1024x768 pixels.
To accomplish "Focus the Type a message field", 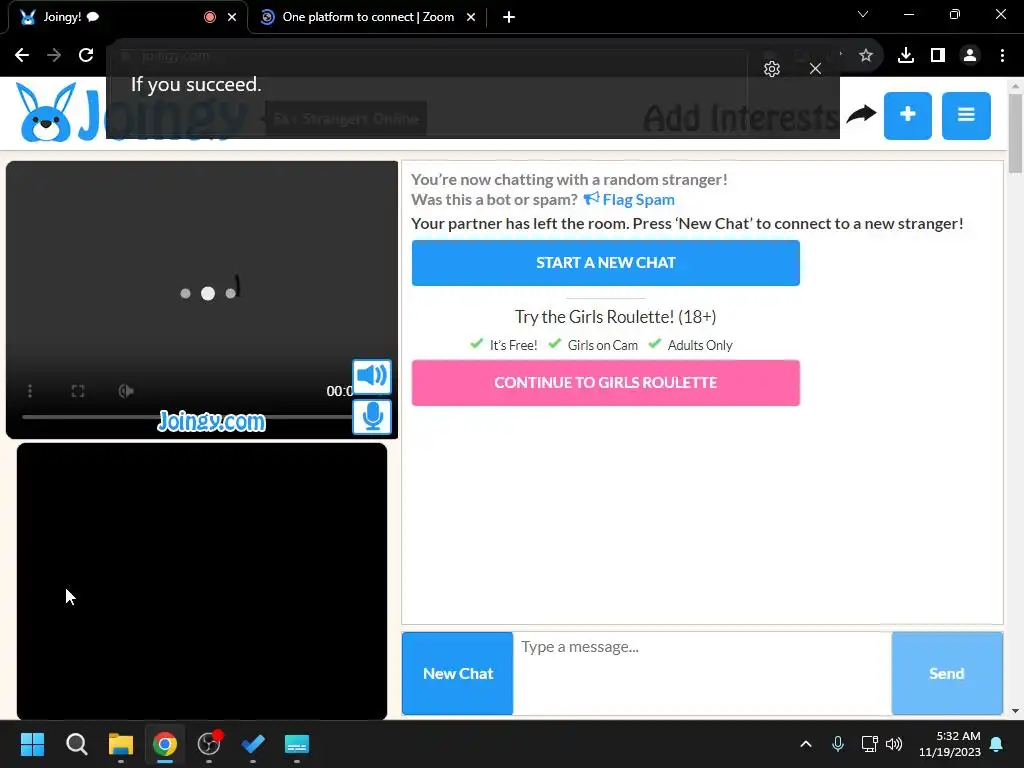I will coord(702,673).
